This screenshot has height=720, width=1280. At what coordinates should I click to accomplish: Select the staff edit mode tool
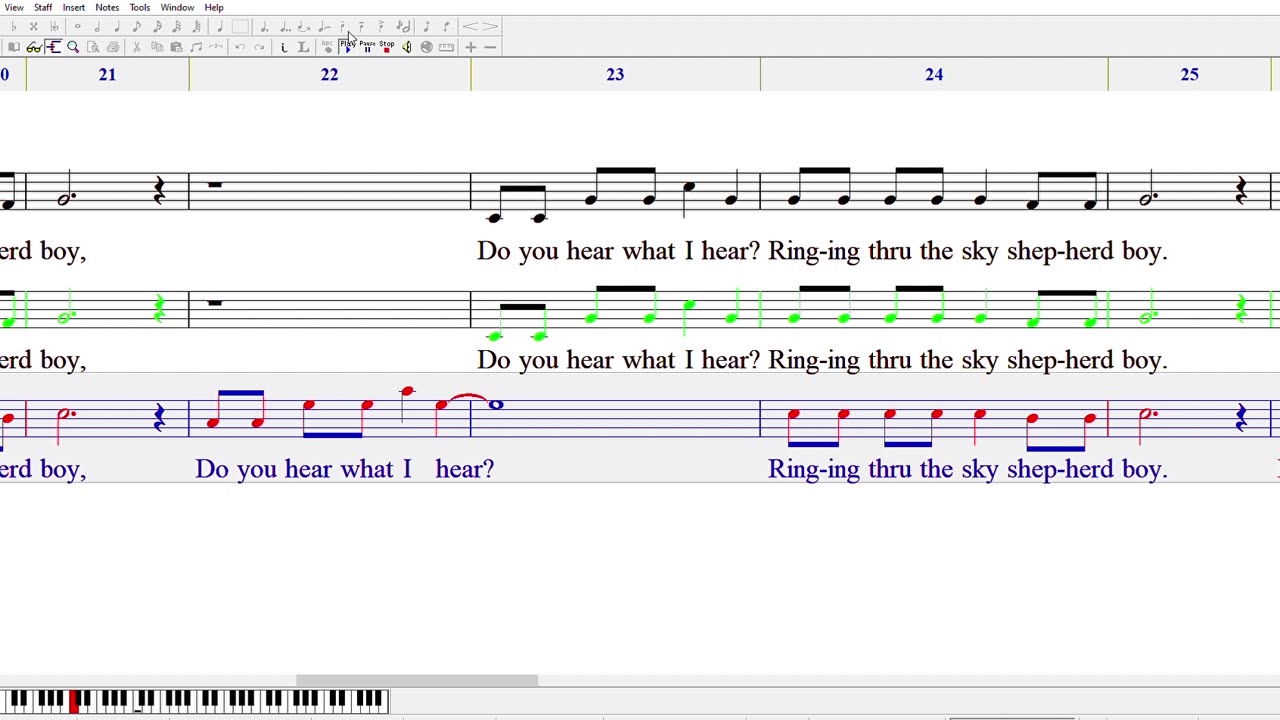click(54, 47)
